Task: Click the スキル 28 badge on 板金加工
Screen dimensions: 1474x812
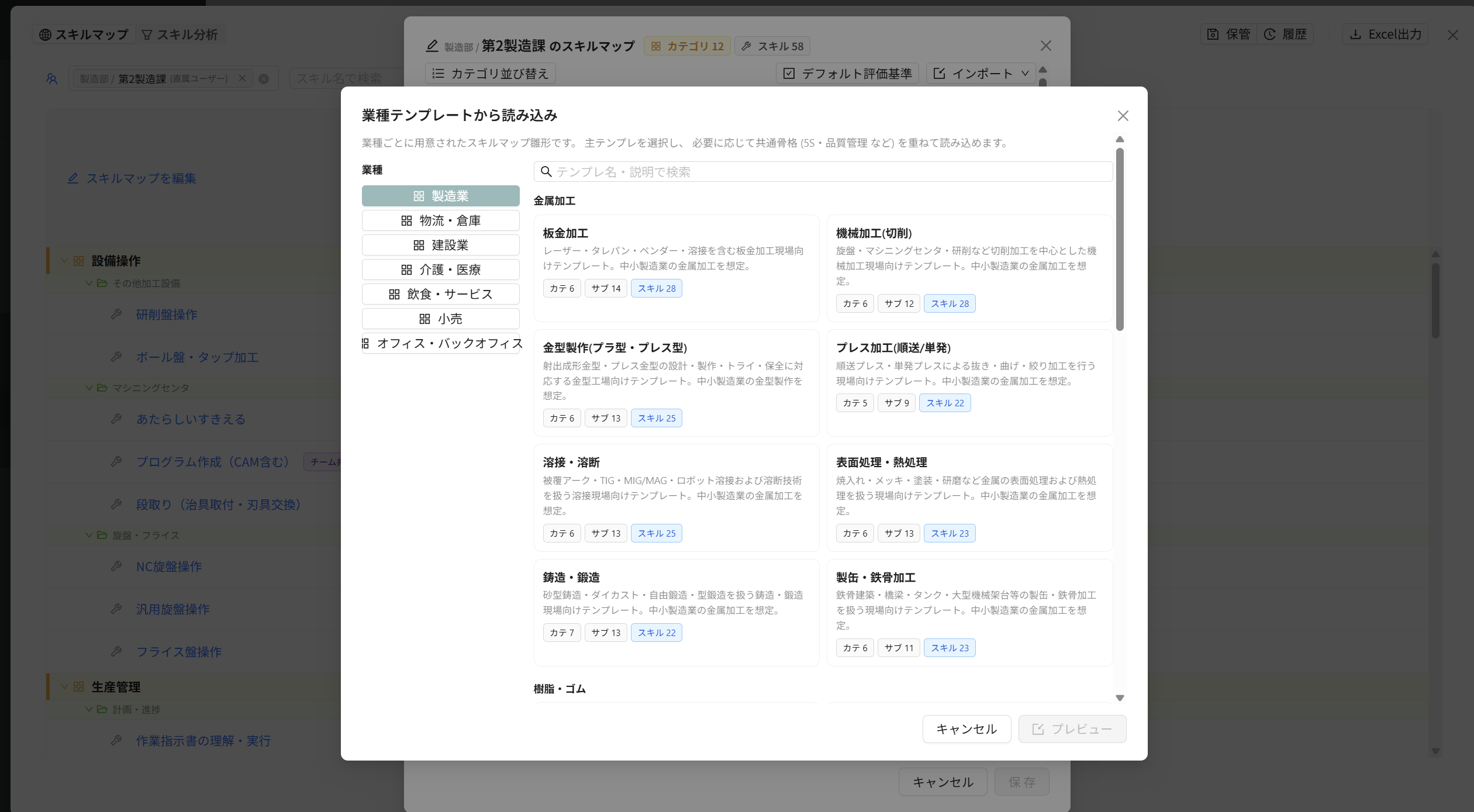Action: (656, 288)
